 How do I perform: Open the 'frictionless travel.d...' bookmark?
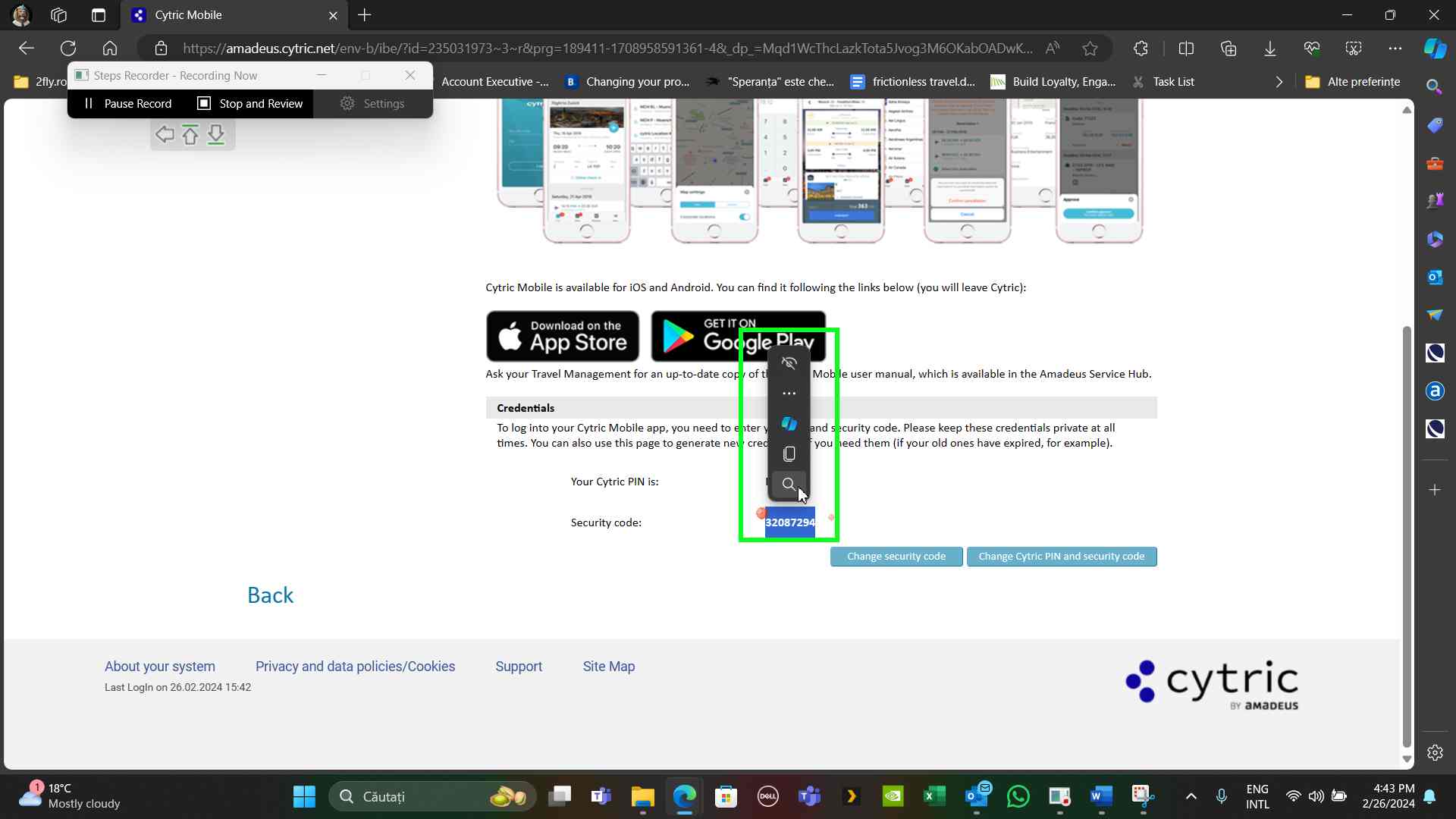(x=913, y=82)
